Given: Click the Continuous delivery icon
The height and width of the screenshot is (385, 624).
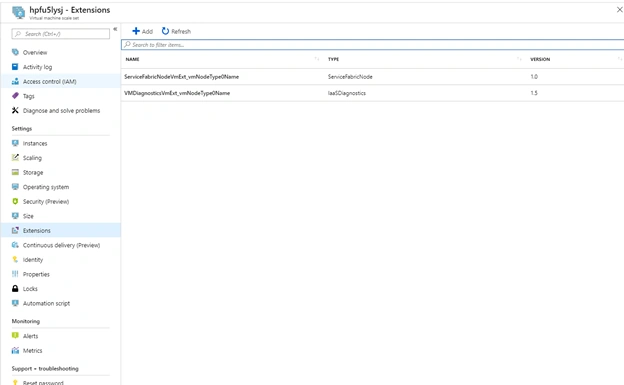Looking at the screenshot, I should (x=15, y=245).
